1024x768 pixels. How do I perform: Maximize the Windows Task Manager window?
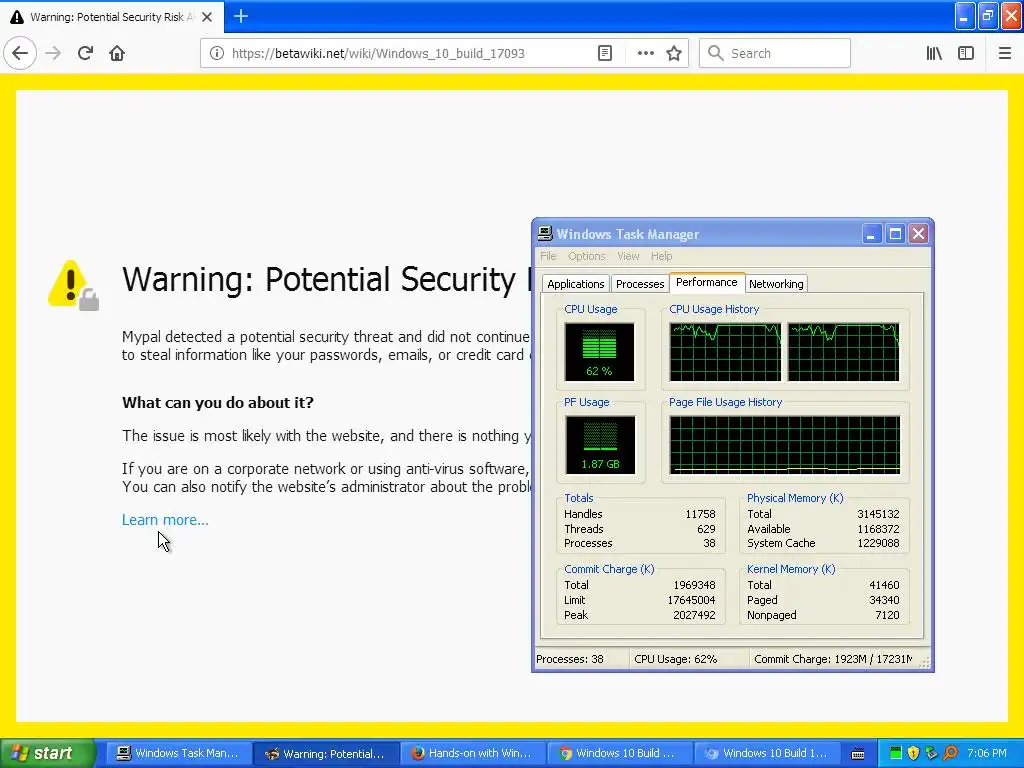coord(895,234)
